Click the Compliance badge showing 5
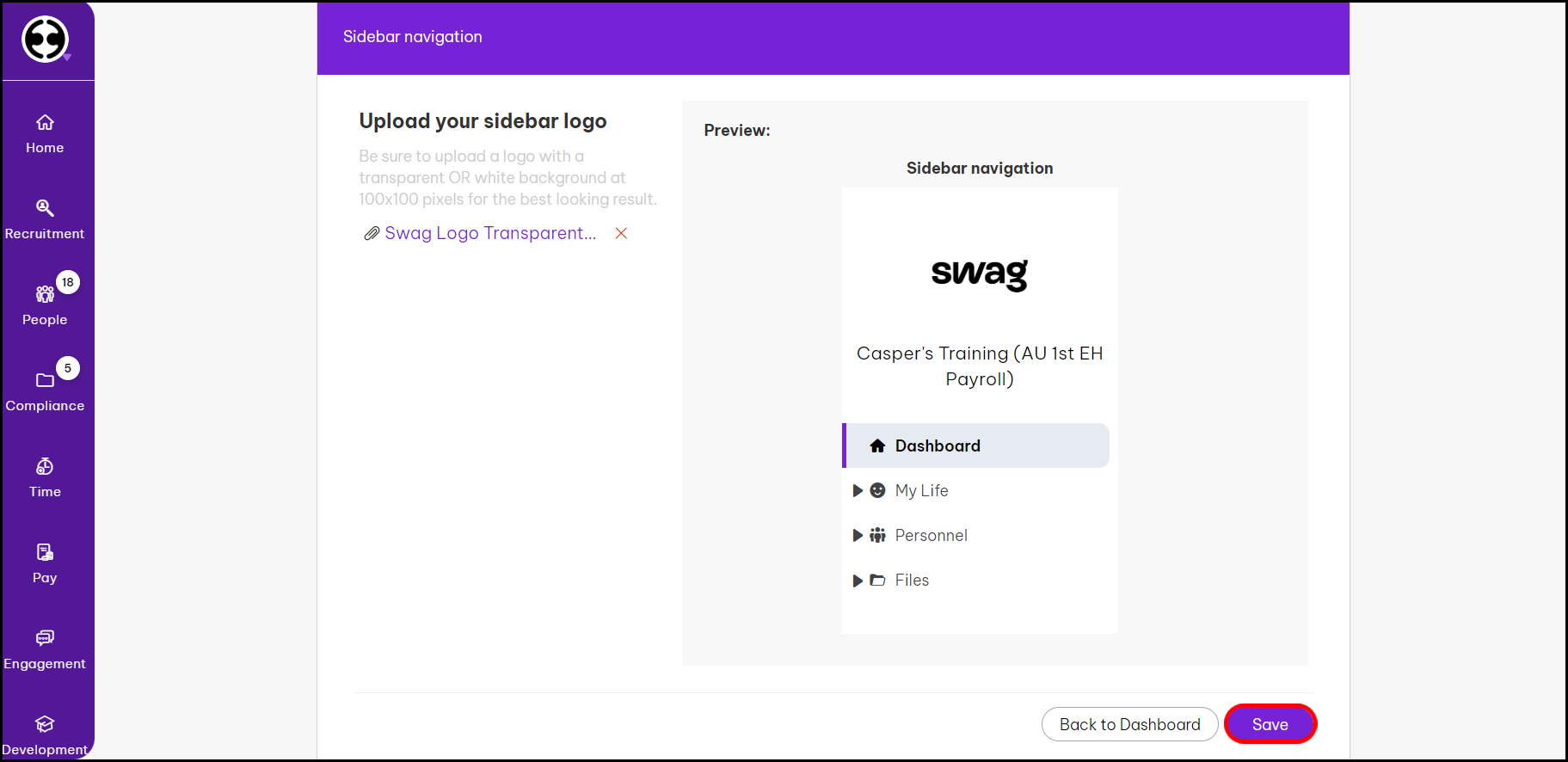Viewport: 1568px width, 762px height. coord(68,368)
